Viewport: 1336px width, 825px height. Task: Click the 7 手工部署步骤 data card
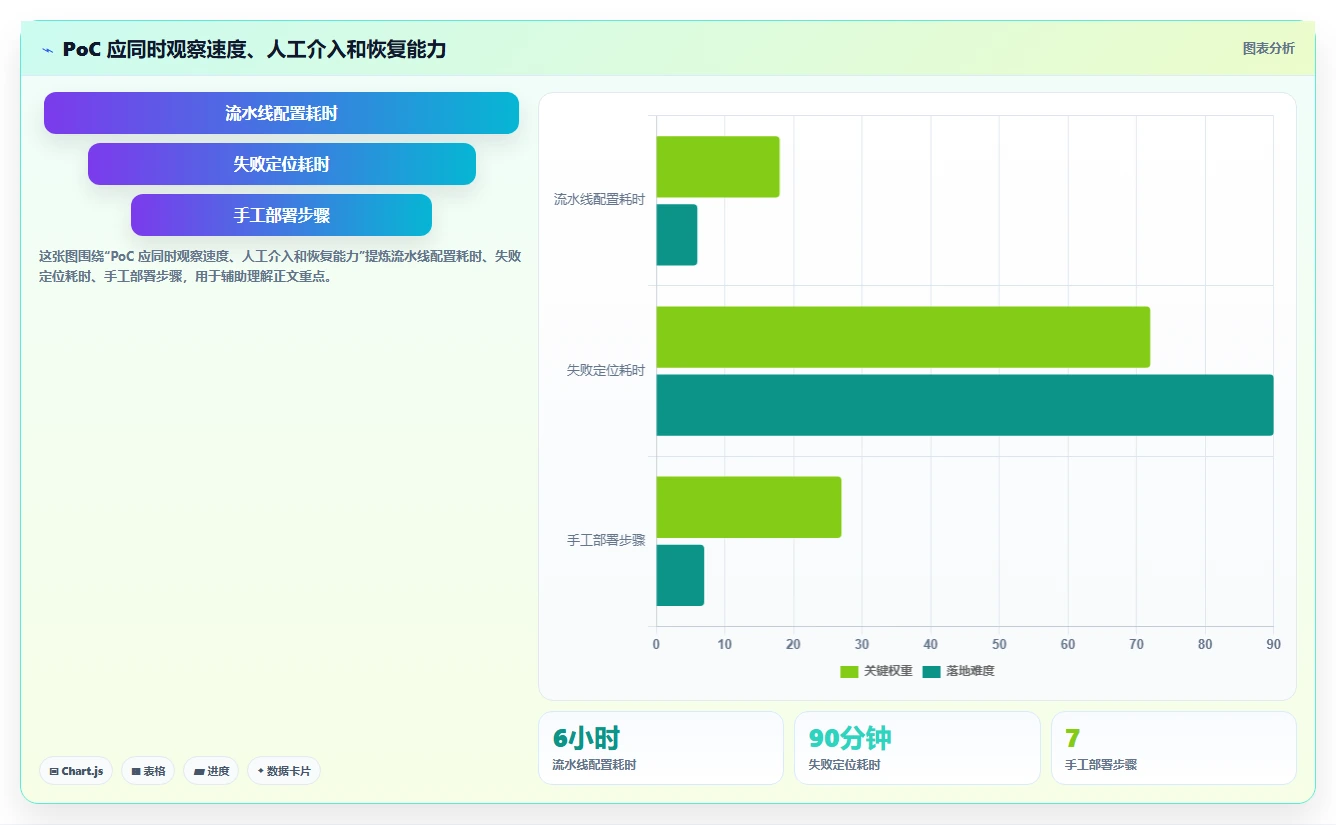pyautogui.click(x=1174, y=748)
